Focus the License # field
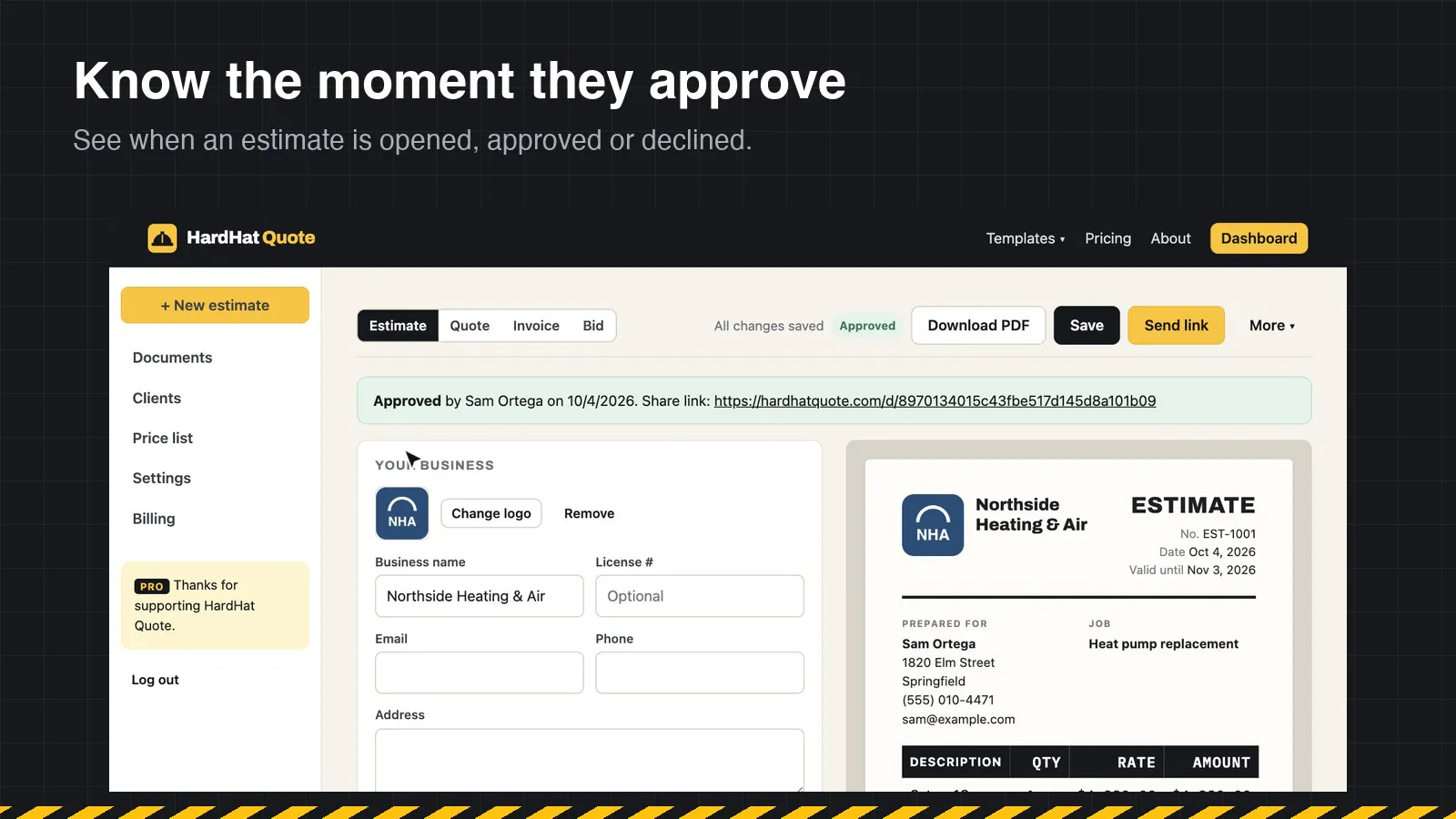The width and height of the screenshot is (1456, 819). (x=700, y=596)
